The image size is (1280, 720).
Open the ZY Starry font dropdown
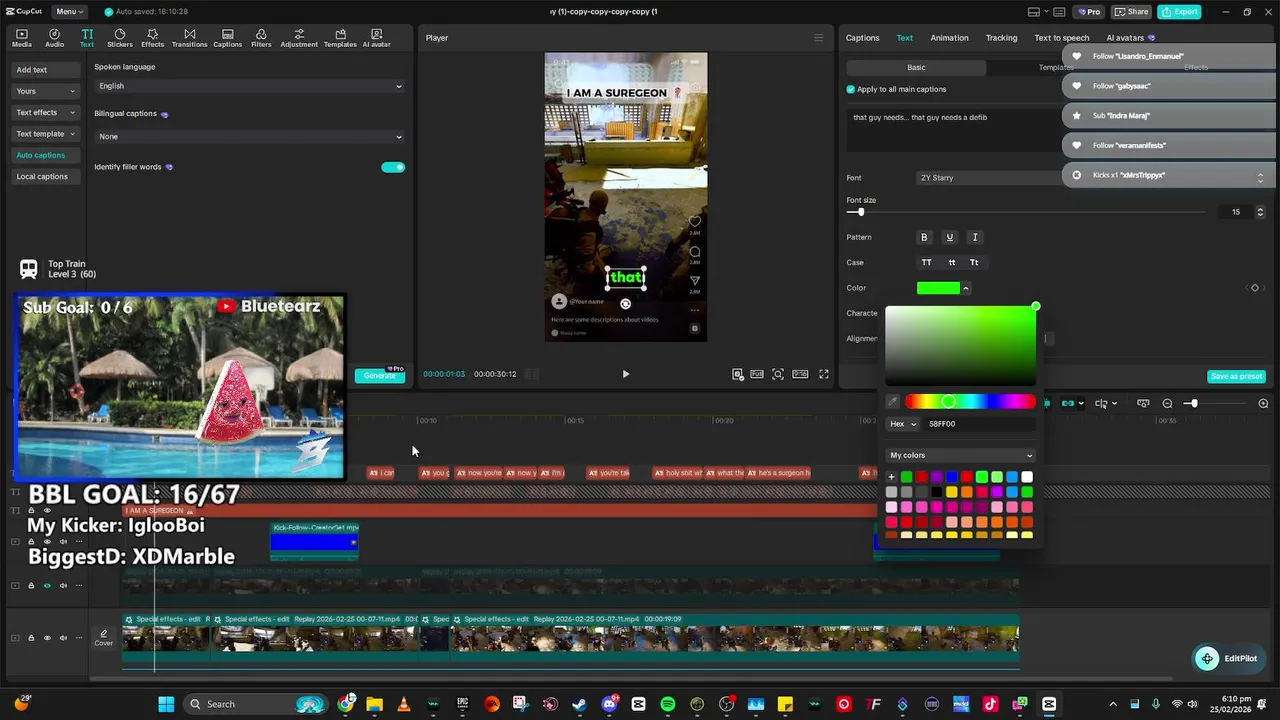990,178
